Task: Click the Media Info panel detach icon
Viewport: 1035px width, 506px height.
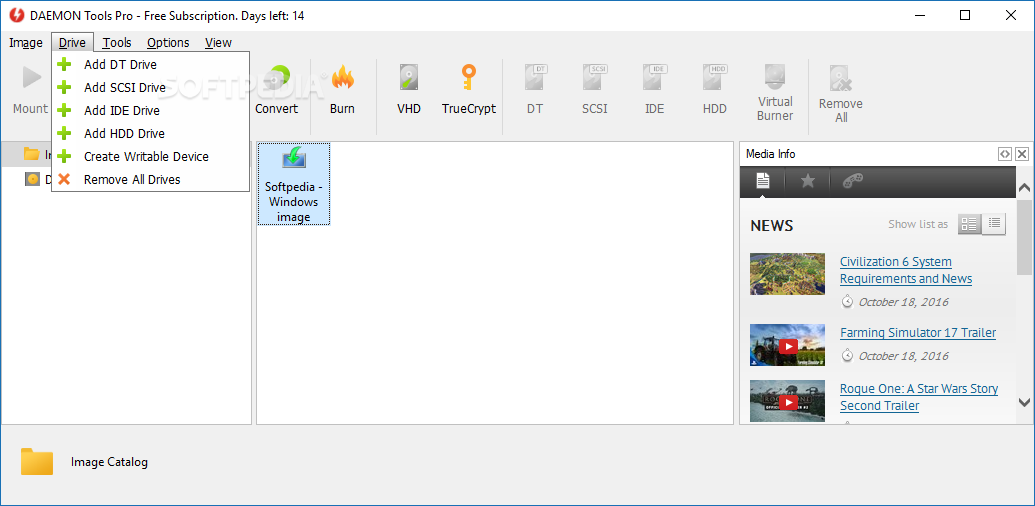Action: (x=1004, y=154)
